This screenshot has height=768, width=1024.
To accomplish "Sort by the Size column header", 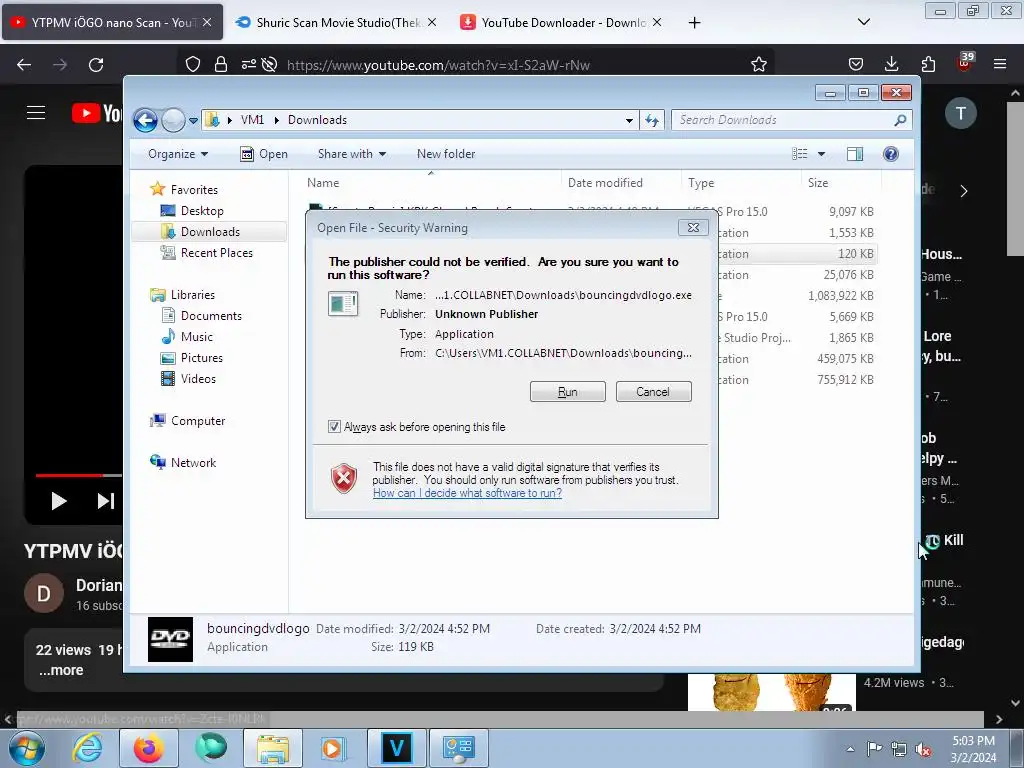I will click(841, 183).
